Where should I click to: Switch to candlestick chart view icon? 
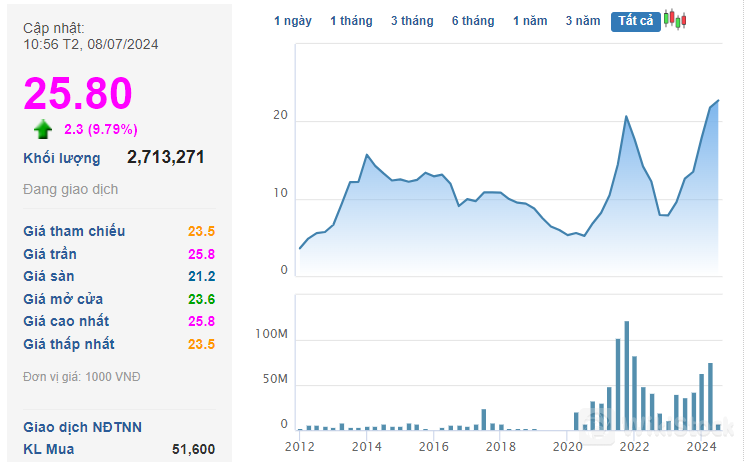675,20
